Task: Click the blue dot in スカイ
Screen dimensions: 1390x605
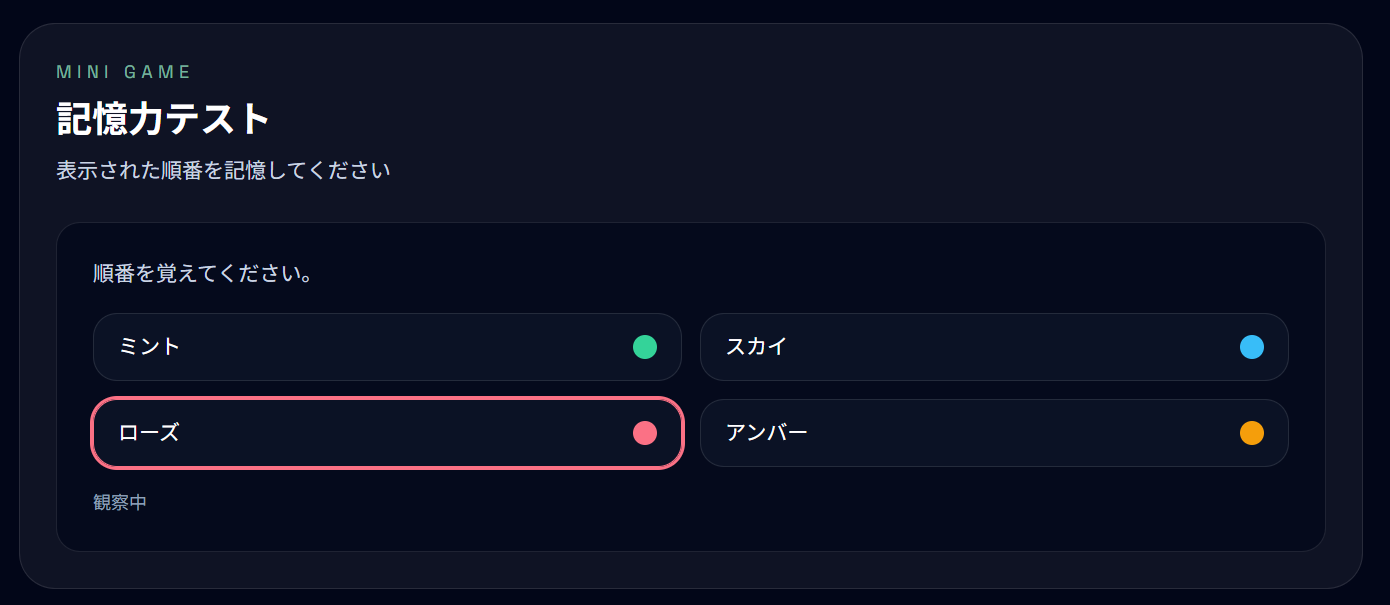Action: pos(1252,347)
